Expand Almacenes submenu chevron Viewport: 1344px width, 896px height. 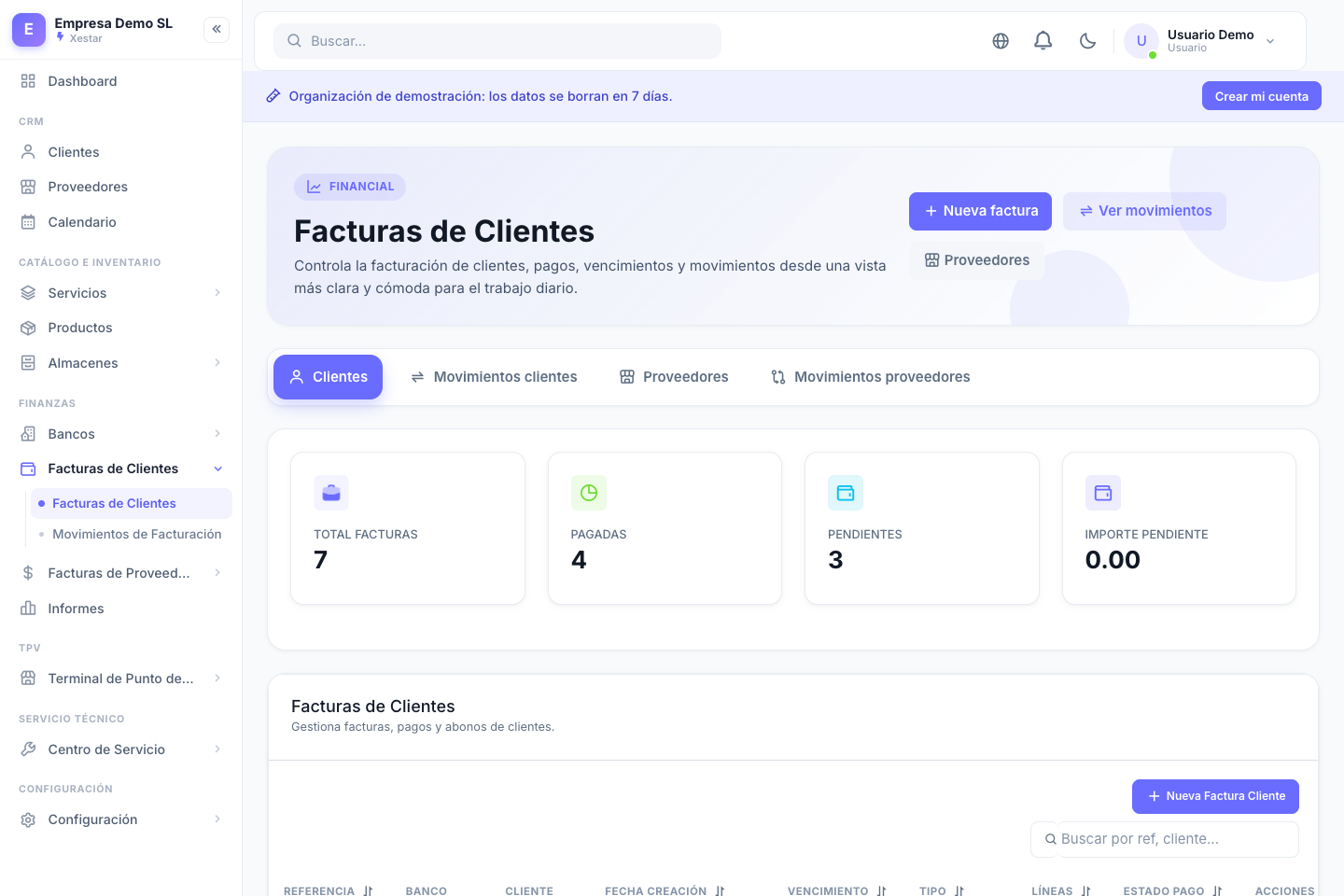point(217,363)
